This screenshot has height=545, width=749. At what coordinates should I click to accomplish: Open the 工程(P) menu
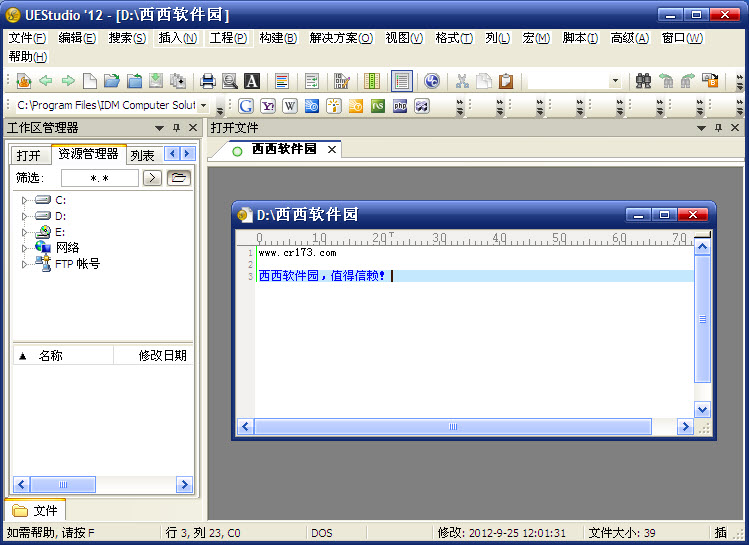[228, 38]
